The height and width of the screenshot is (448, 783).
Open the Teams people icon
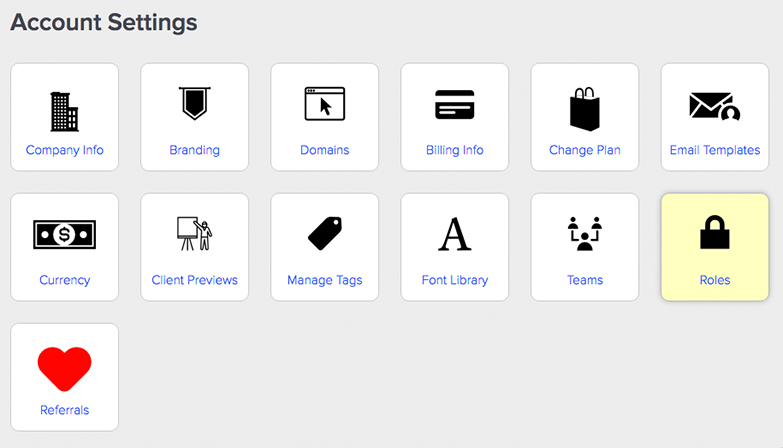(x=585, y=233)
